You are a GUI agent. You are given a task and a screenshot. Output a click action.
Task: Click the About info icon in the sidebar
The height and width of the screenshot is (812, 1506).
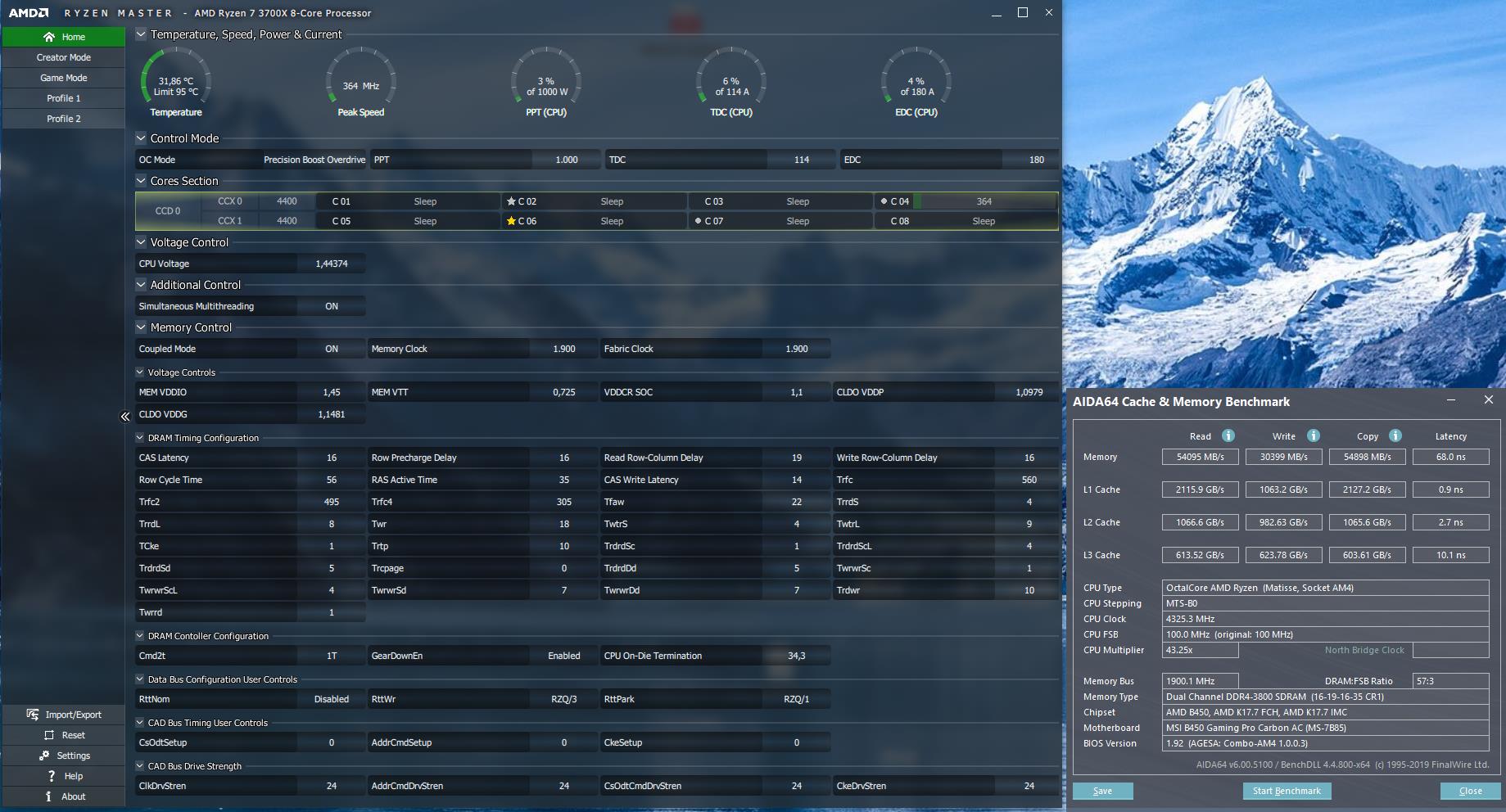tap(48, 796)
